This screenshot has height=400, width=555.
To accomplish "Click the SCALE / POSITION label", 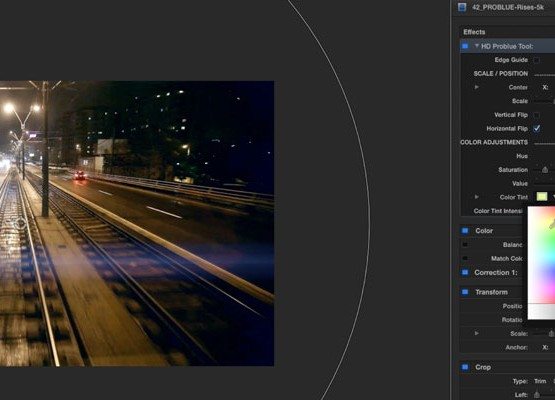I will (x=500, y=74).
